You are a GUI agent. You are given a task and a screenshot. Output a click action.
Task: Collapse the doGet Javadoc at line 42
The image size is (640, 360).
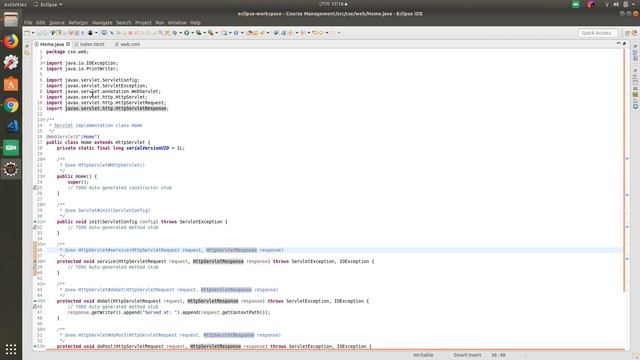click(44, 284)
